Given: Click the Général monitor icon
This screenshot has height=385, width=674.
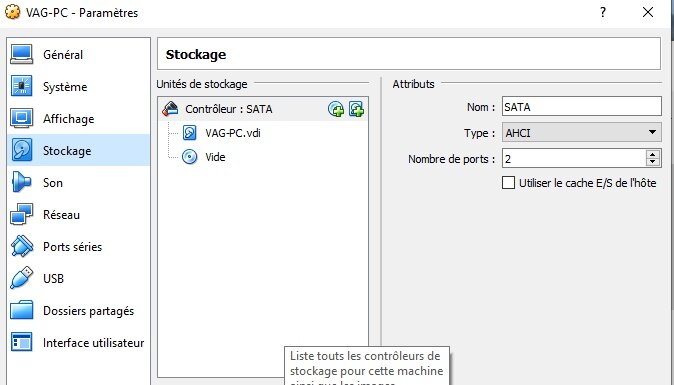Looking at the screenshot, I should [x=21, y=55].
